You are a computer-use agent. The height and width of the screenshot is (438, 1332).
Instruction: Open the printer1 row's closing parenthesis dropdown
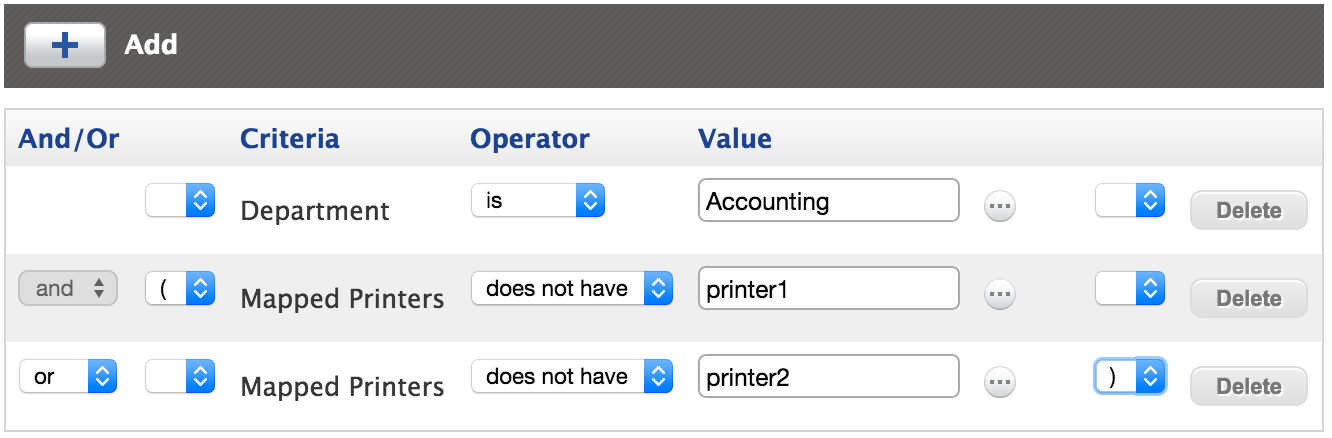[1130, 289]
